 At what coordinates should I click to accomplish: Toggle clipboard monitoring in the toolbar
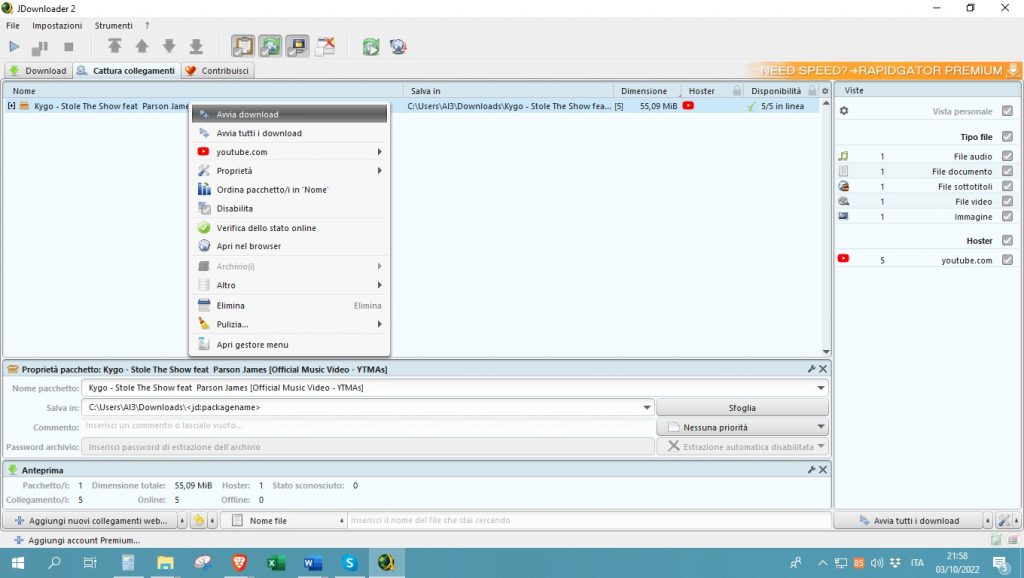pyautogui.click(x=243, y=46)
